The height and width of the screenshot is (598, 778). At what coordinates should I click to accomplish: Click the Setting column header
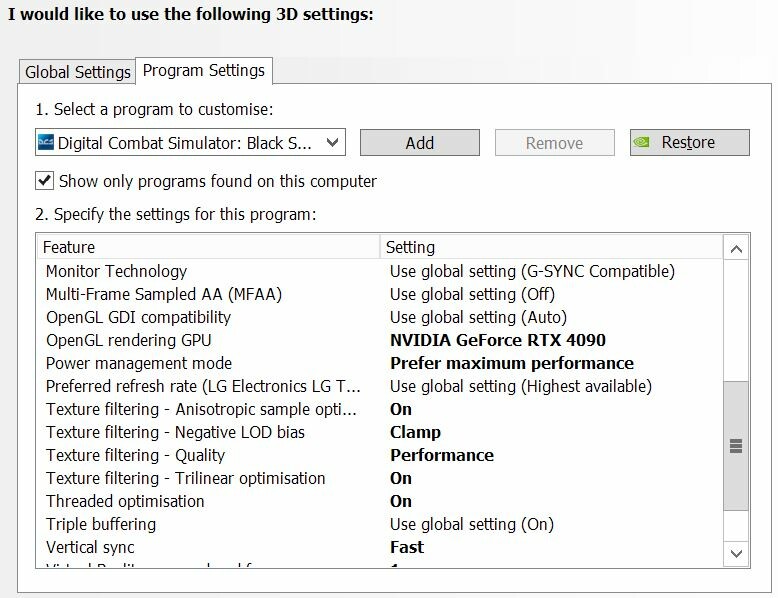(x=551, y=247)
